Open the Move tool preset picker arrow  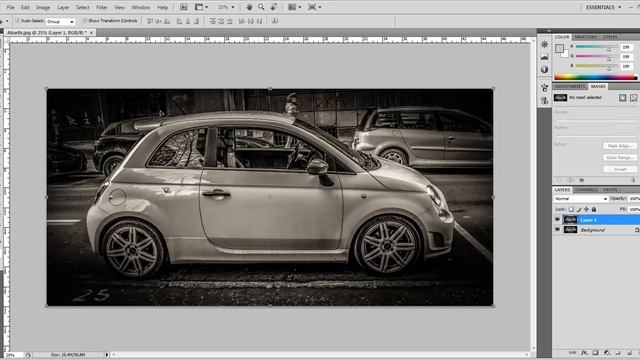coord(7,21)
